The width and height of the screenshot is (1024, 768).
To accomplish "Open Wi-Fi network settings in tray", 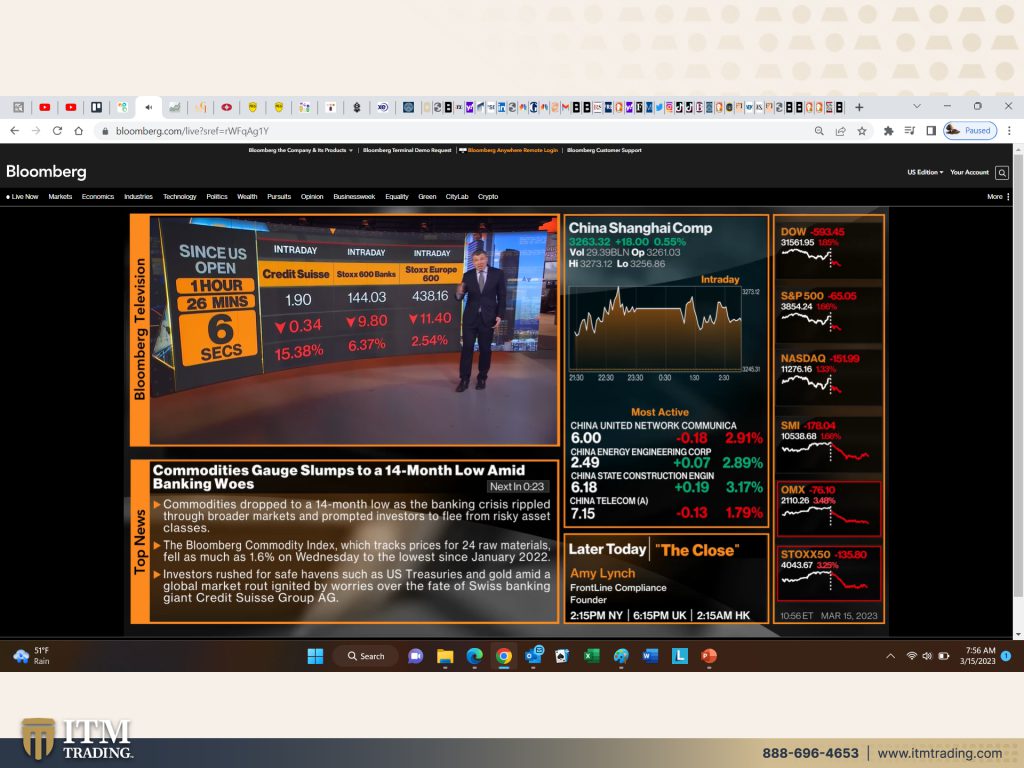I will click(912, 656).
